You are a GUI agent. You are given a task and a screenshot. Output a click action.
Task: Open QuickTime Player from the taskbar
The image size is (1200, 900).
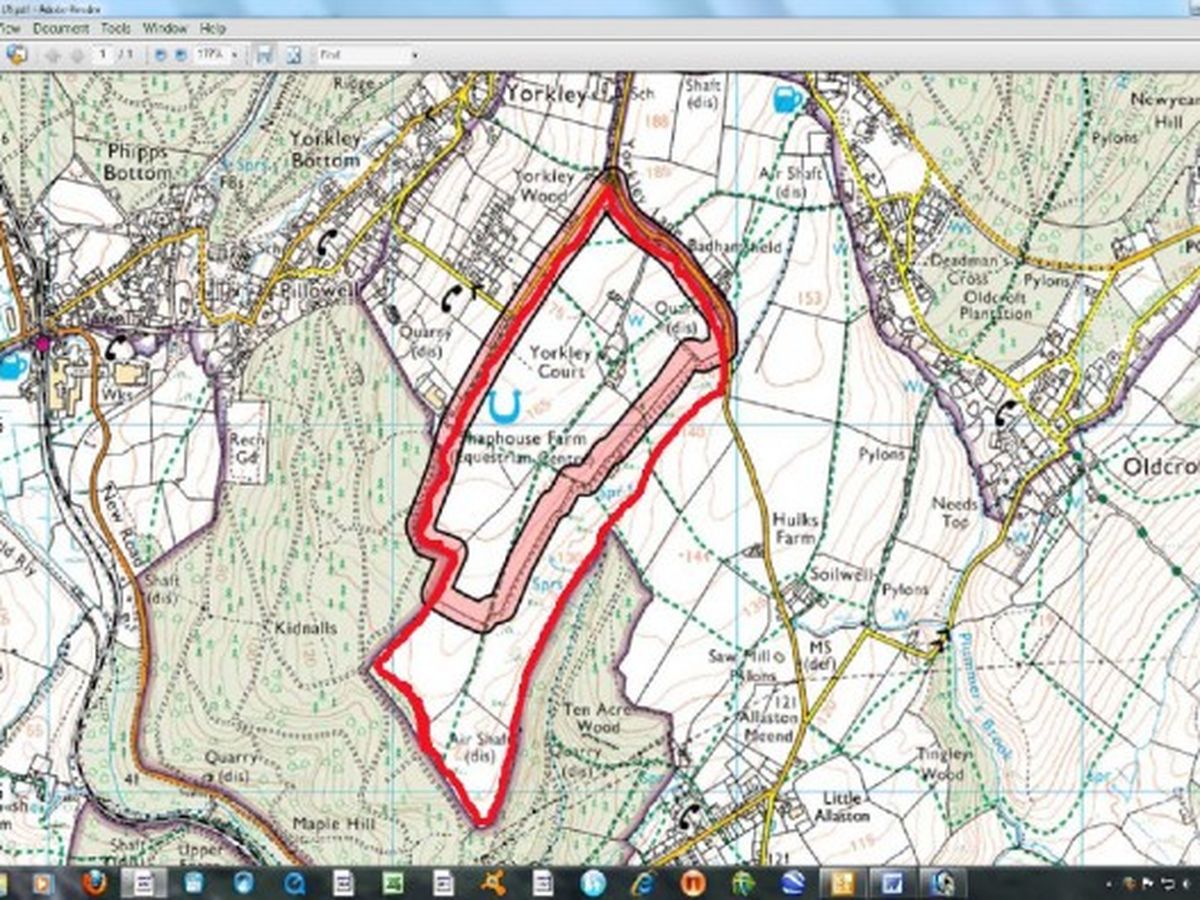coord(295,883)
